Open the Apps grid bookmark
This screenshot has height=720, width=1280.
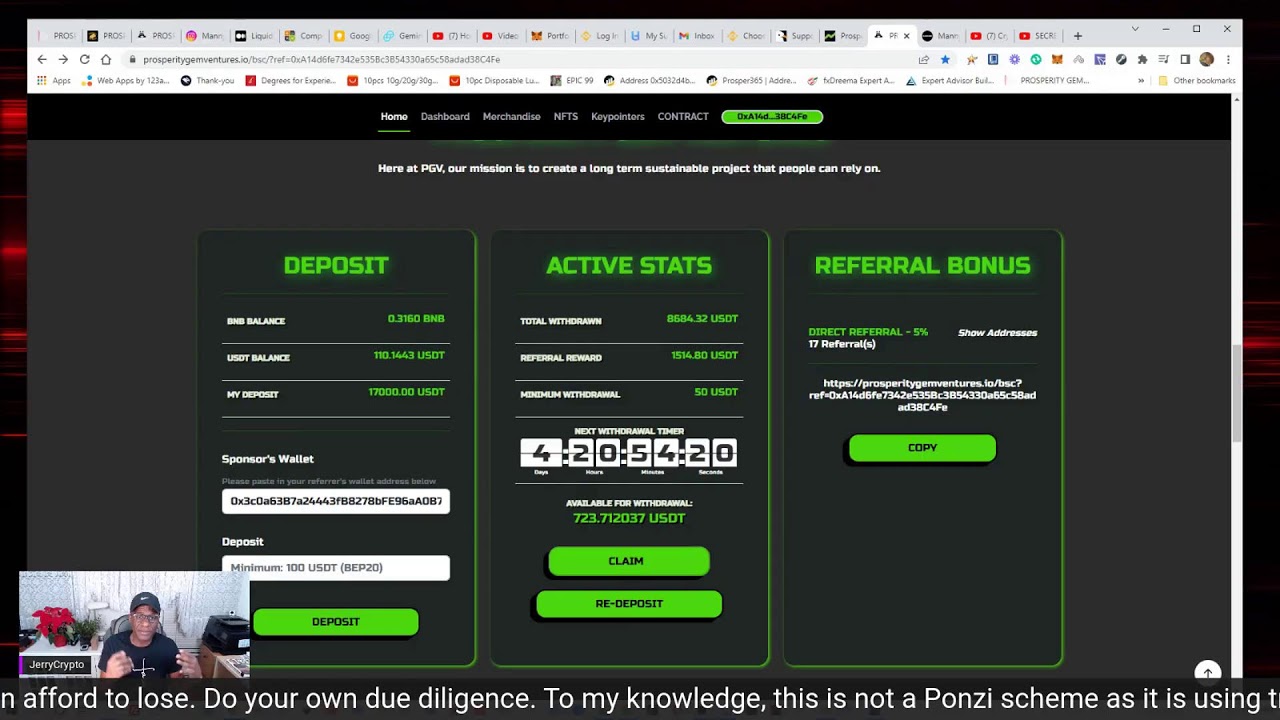pyautogui.click(x=54, y=80)
